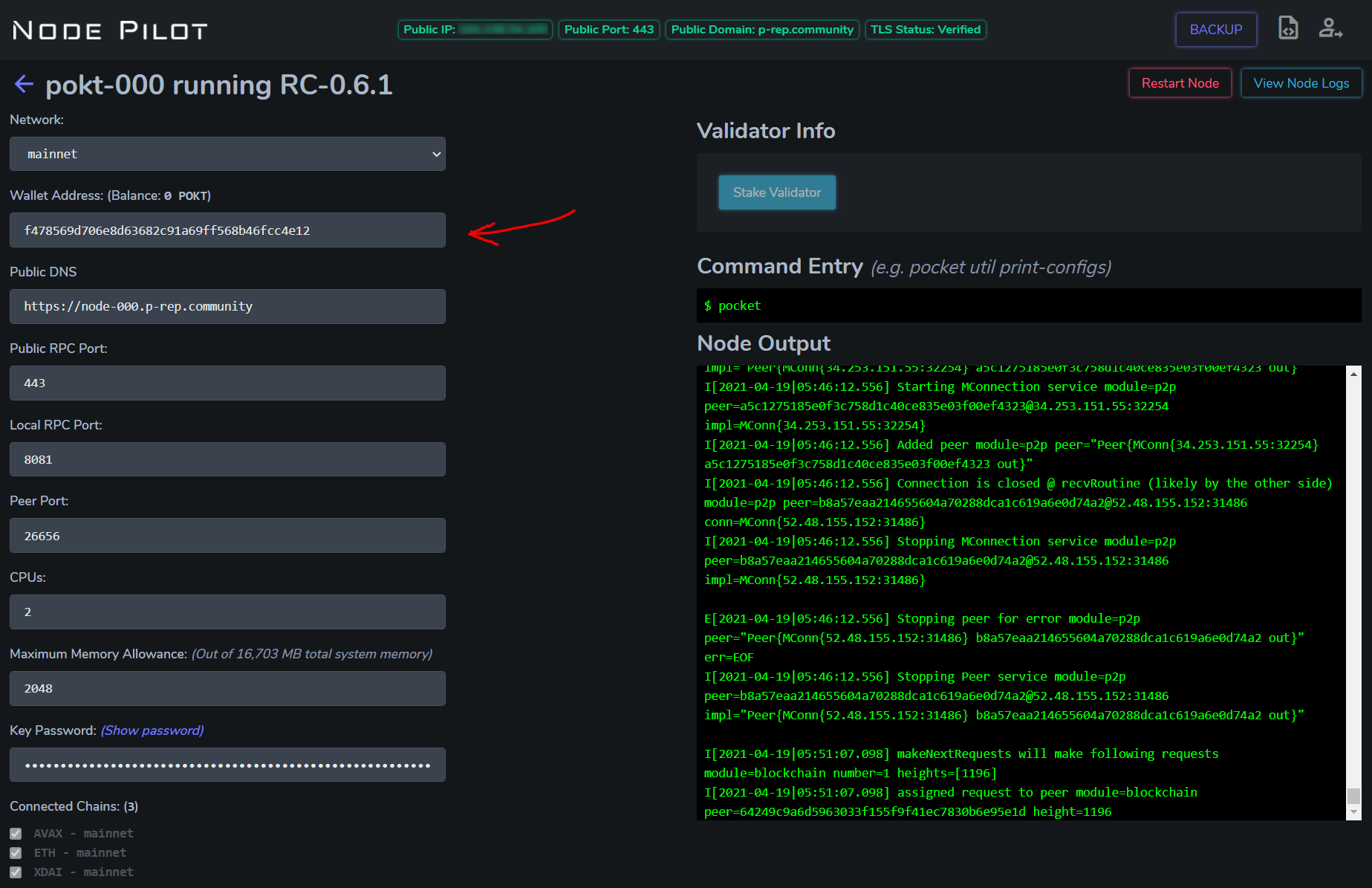Click the pokt-000 running RC-0.6.1 title
1372x888 pixels.
pyautogui.click(x=219, y=85)
